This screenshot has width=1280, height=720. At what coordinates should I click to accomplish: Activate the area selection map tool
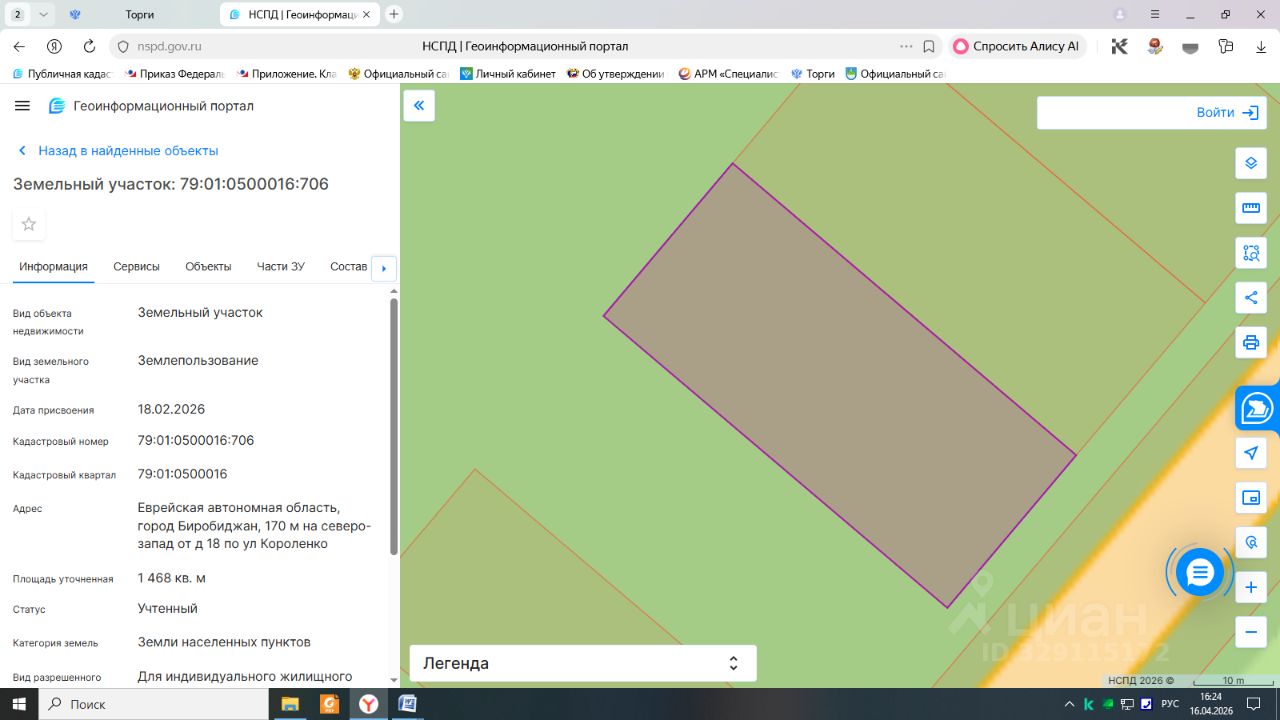[x=1251, y=253]
